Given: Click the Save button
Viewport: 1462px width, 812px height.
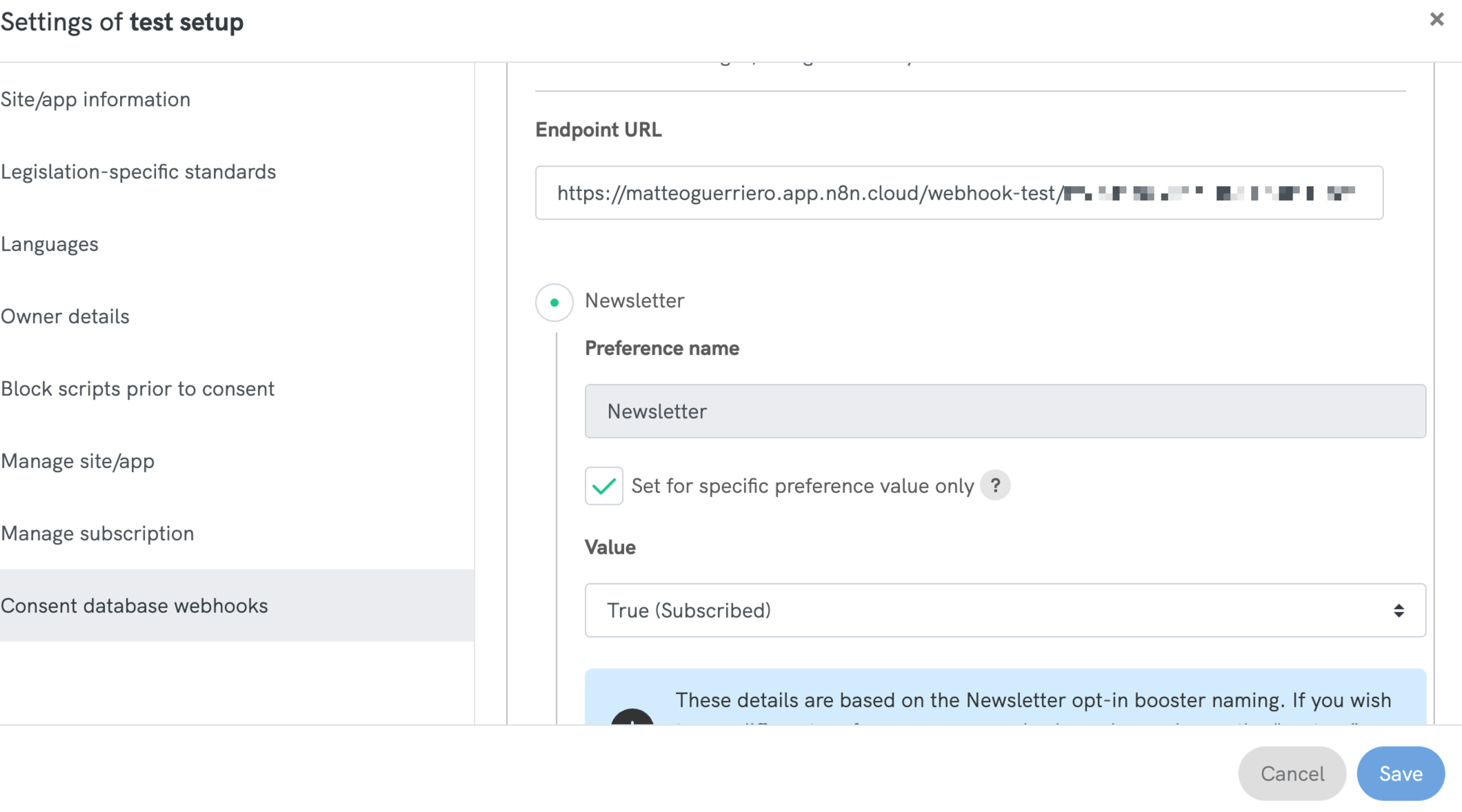Looking at the screenshot, I should [x=1401, y=773].
